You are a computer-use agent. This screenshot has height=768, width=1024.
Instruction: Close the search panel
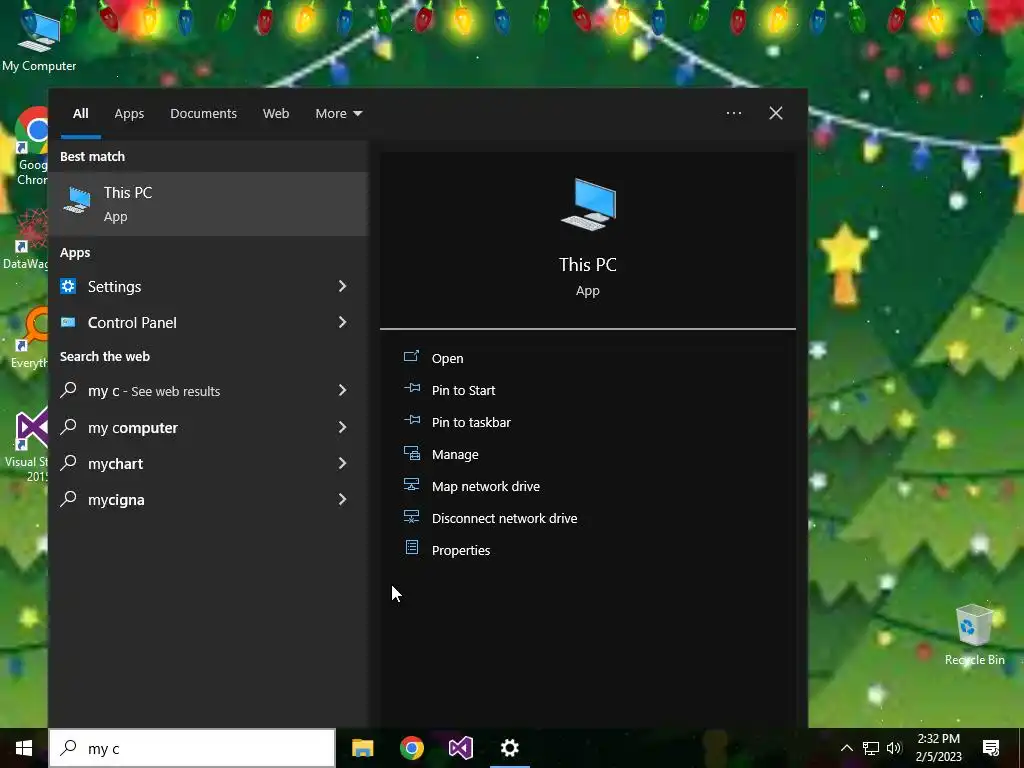[x=775, y=113]
